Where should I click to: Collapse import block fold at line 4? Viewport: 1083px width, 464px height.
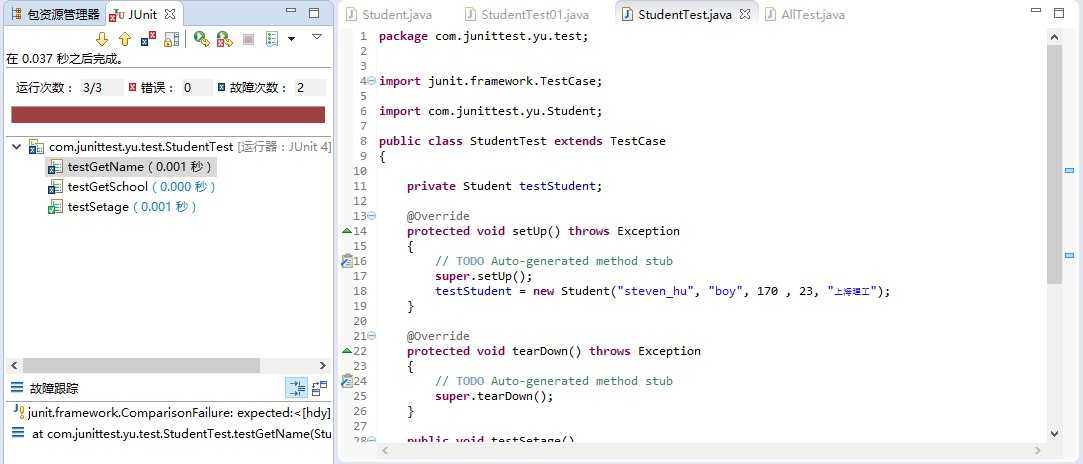(x=372, y=81)
